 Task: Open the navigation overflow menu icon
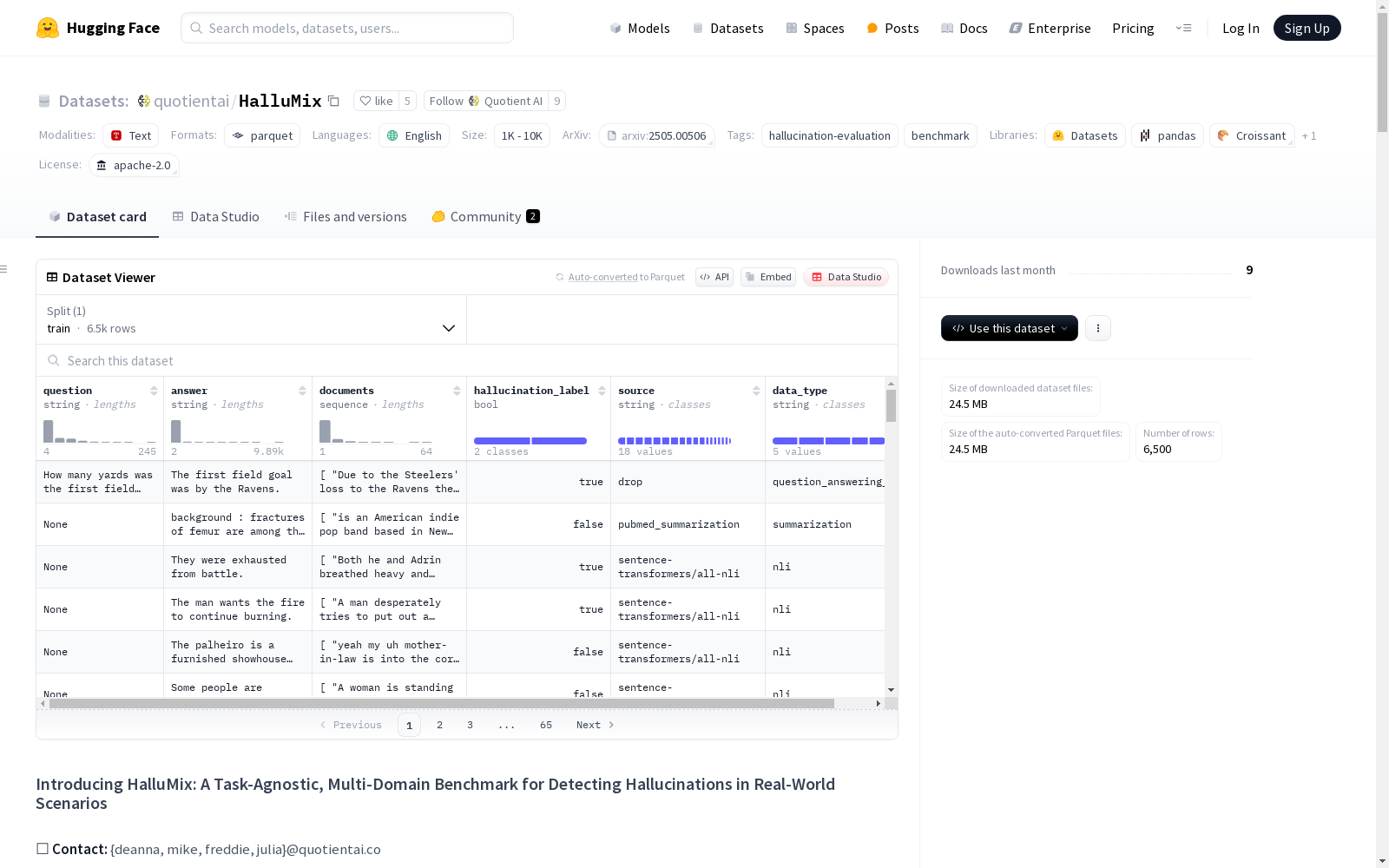[x=1183, y=28]
